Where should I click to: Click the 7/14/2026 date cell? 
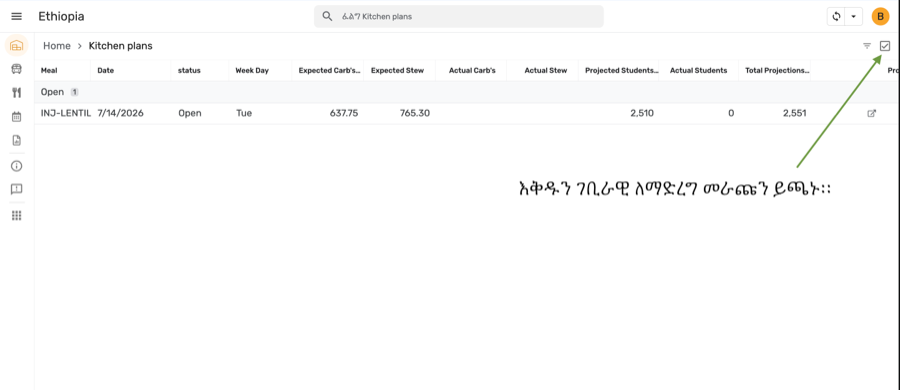121,114
